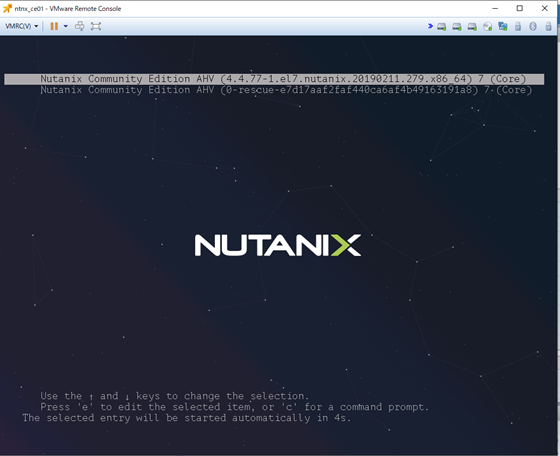Screen dimensions: 560x456
Task: Click the Bluetooth device icon
Action: 533,26
